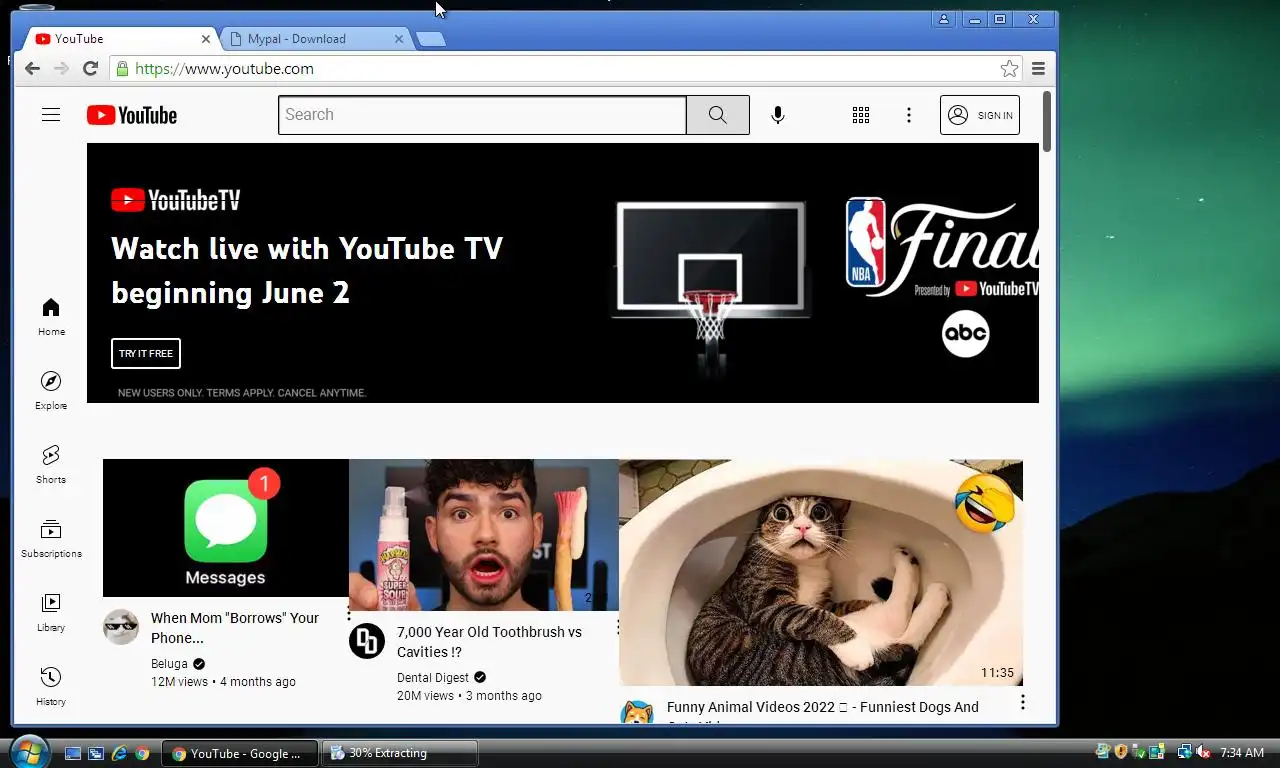Screen dimensions: 1280x768
Task: Open Shorts in sidebar
Action: [x=51, y=465]
